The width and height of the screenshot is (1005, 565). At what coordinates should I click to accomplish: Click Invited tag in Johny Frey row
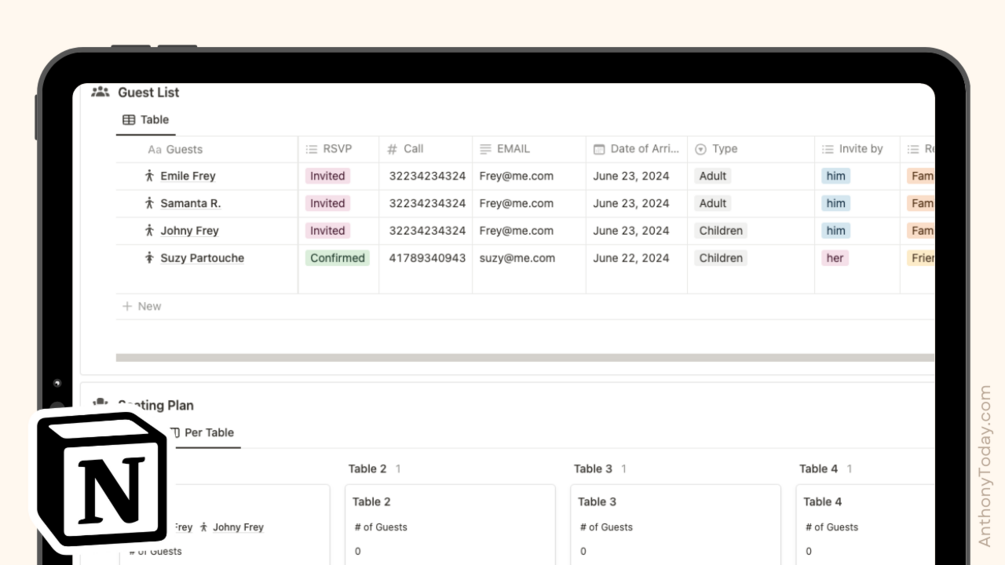(x=328, y=231)
